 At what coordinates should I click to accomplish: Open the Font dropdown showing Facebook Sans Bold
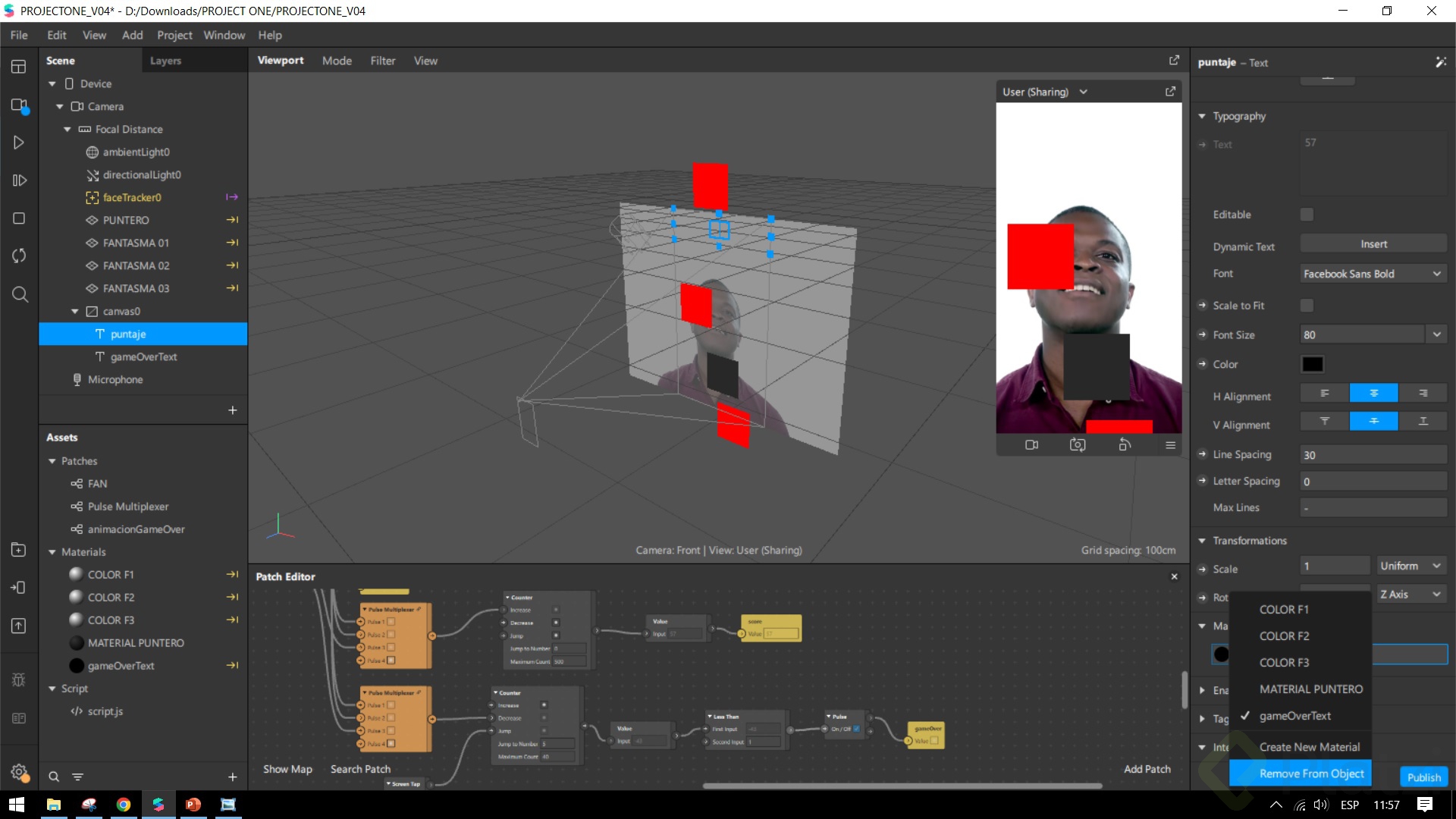[1373, 274]
